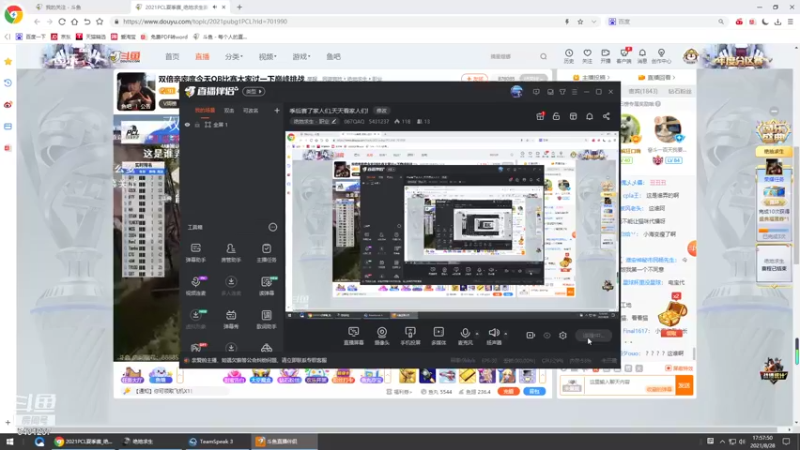Open 主播任务 tool in toolbox
Image resolution: width=800 pixels, height=450 pixels.
point(266,253)
